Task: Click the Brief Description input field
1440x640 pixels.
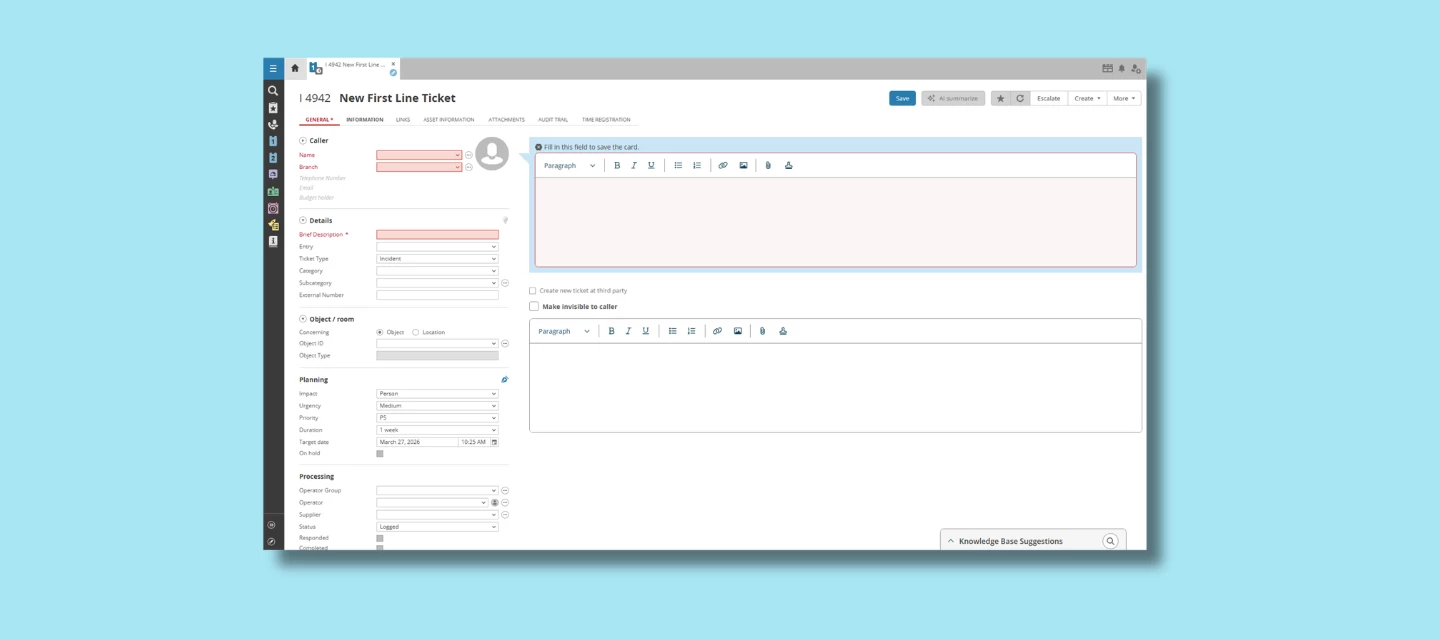Action: pos(435,233)
